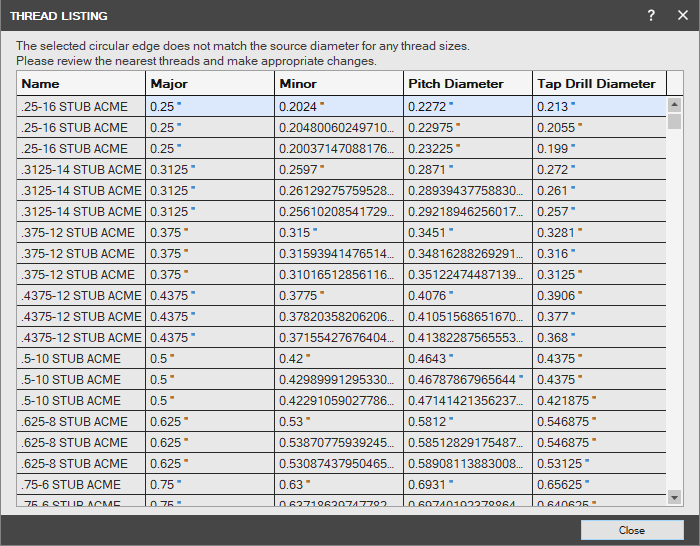The width and height of the screenshot is (700, 546).
Task: Select the Pitch Diameter 0.3451" cell
Action: pos(468,233)
